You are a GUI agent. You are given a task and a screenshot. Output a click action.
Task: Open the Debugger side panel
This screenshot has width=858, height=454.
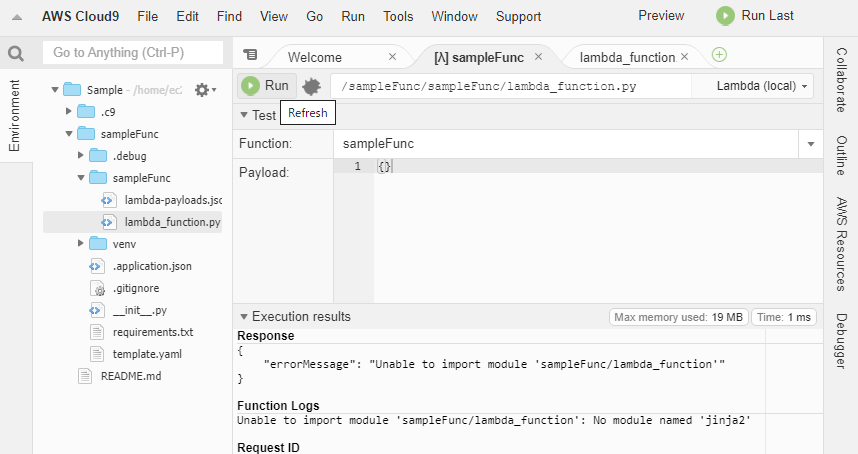tap(841, 341)
